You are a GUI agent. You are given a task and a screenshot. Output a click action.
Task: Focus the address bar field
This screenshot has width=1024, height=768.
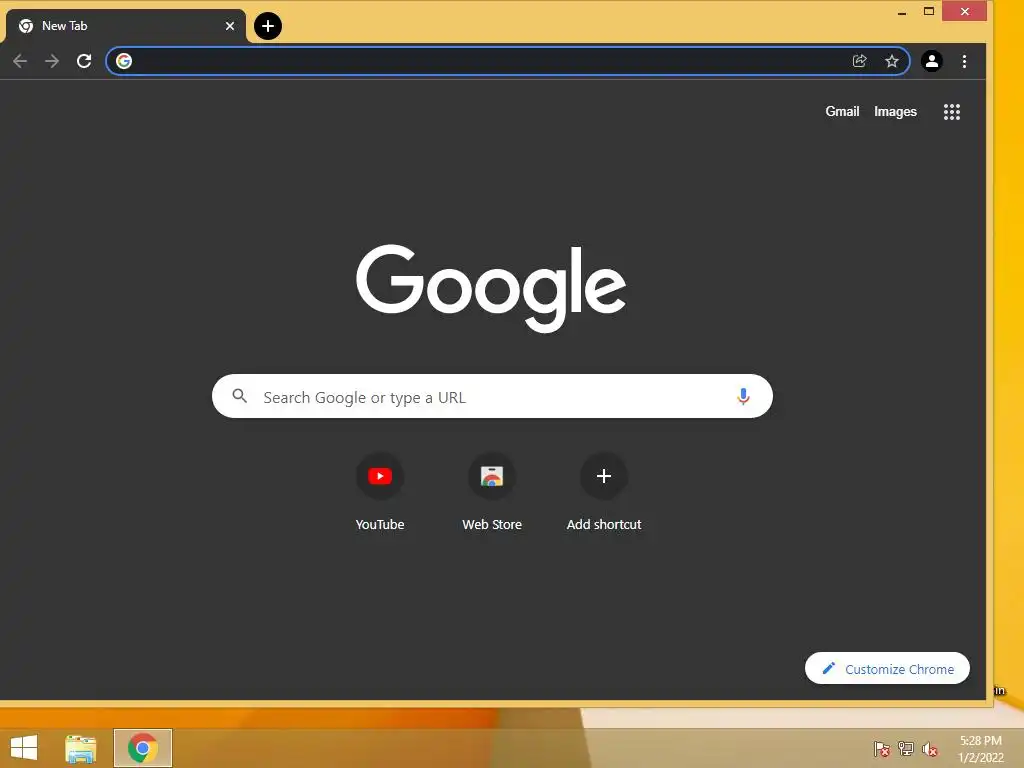tap(508, 61)
